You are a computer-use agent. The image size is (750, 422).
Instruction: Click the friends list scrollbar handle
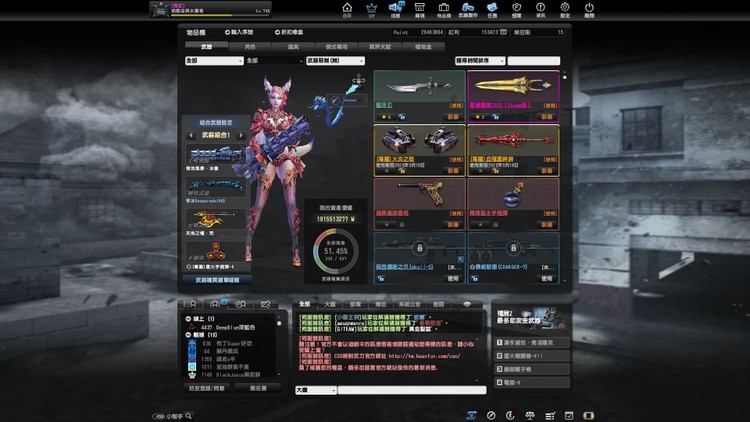tap(279, 323)
